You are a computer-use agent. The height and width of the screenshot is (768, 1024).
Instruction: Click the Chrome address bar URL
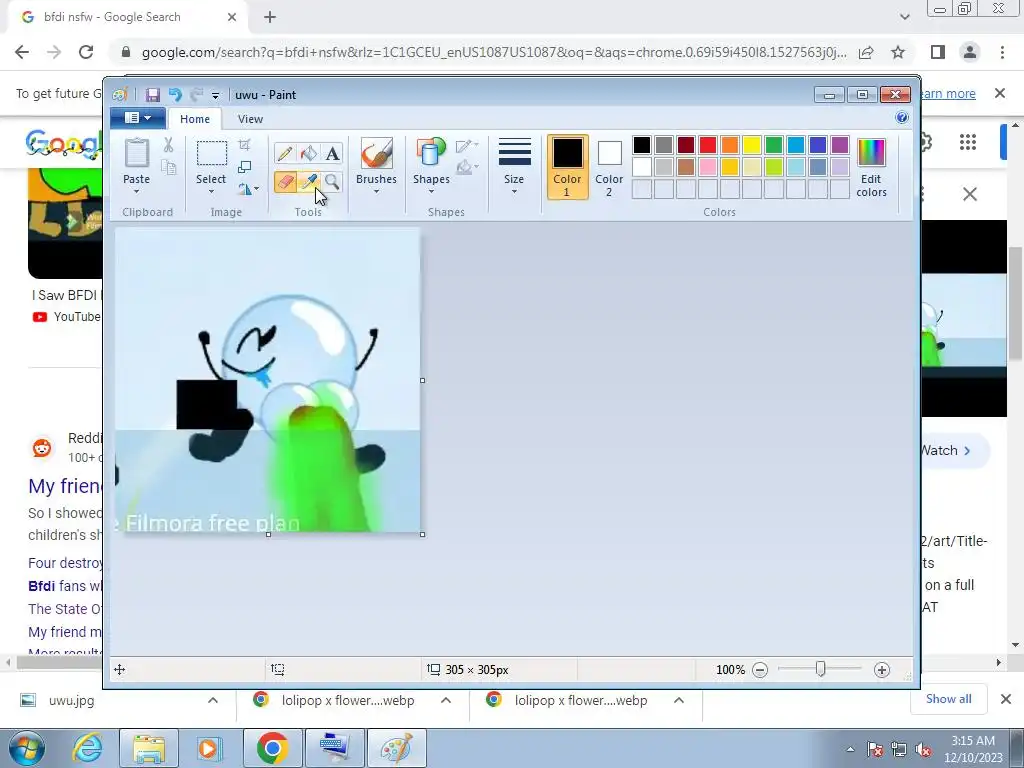(494, 52)
